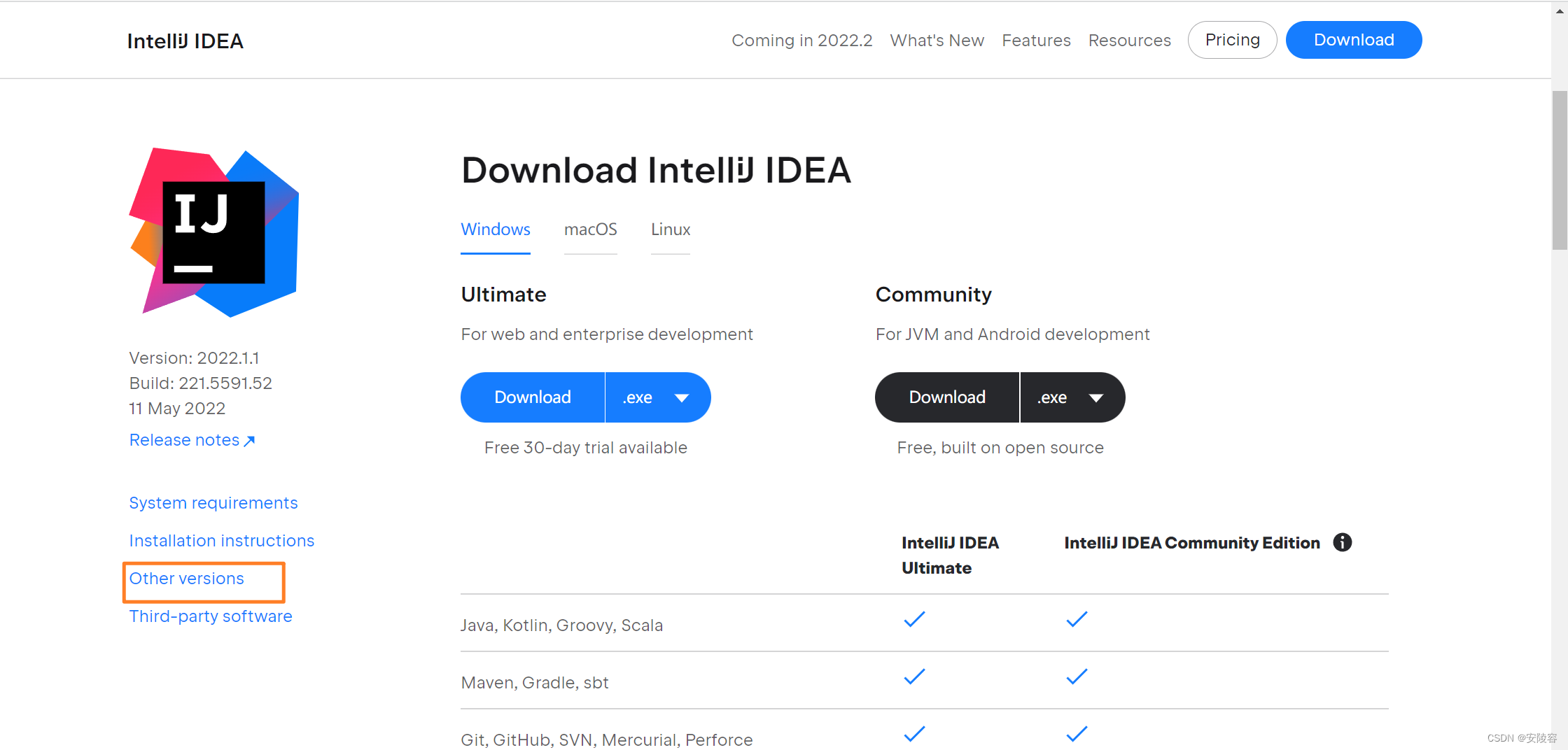Image resolution: width=1568 pixels, height=750 pixels.
Task: Click the page vertical scrollbar thumb
Action: pos(1560,170)
